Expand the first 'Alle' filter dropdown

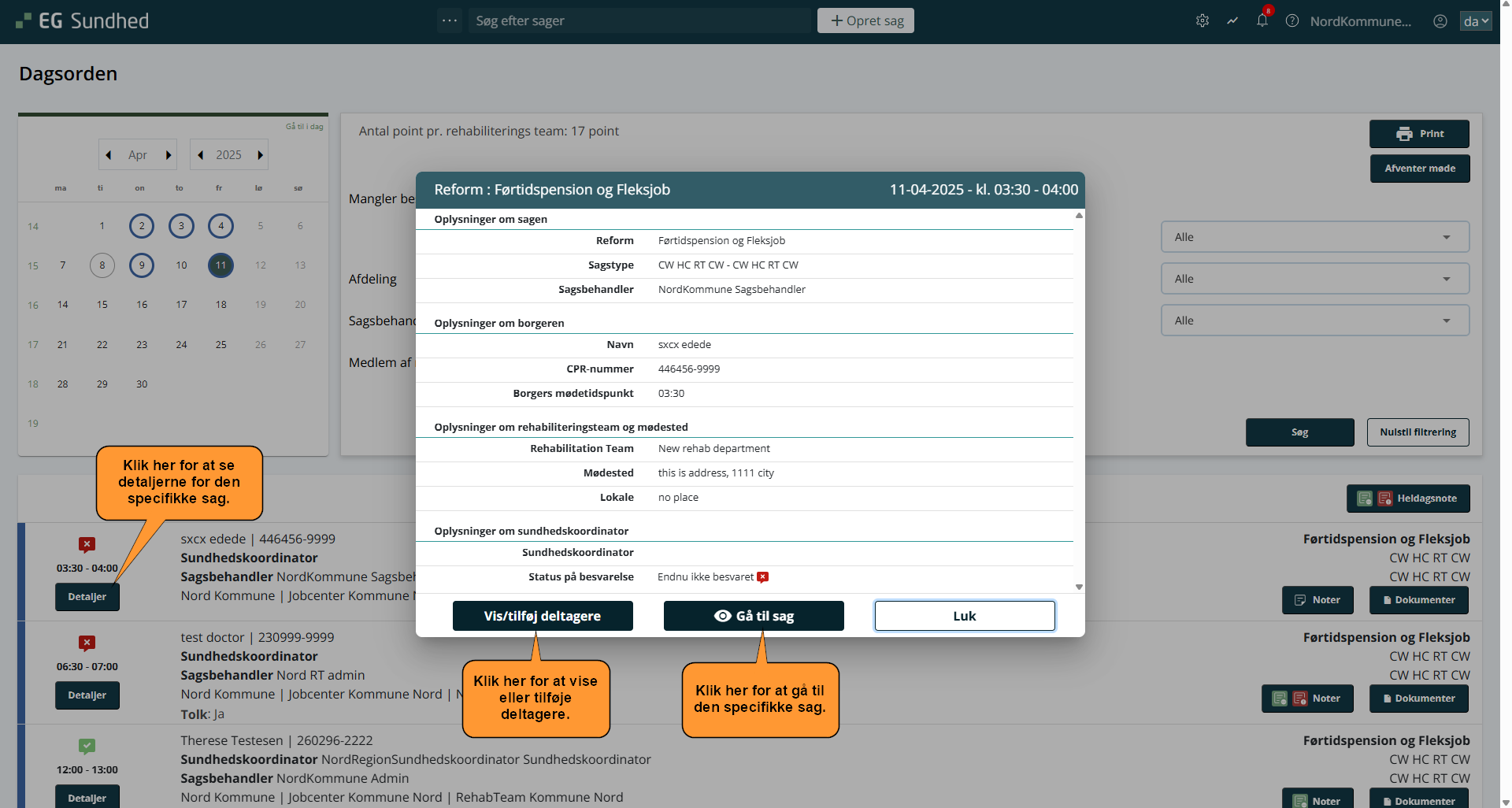pos(1314,237)
